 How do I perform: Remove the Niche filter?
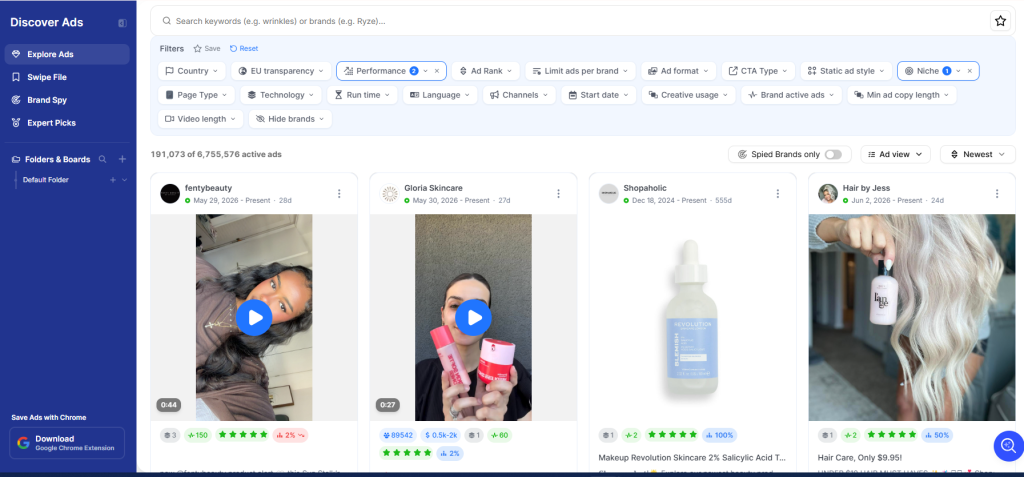click(x=970, y=71)
